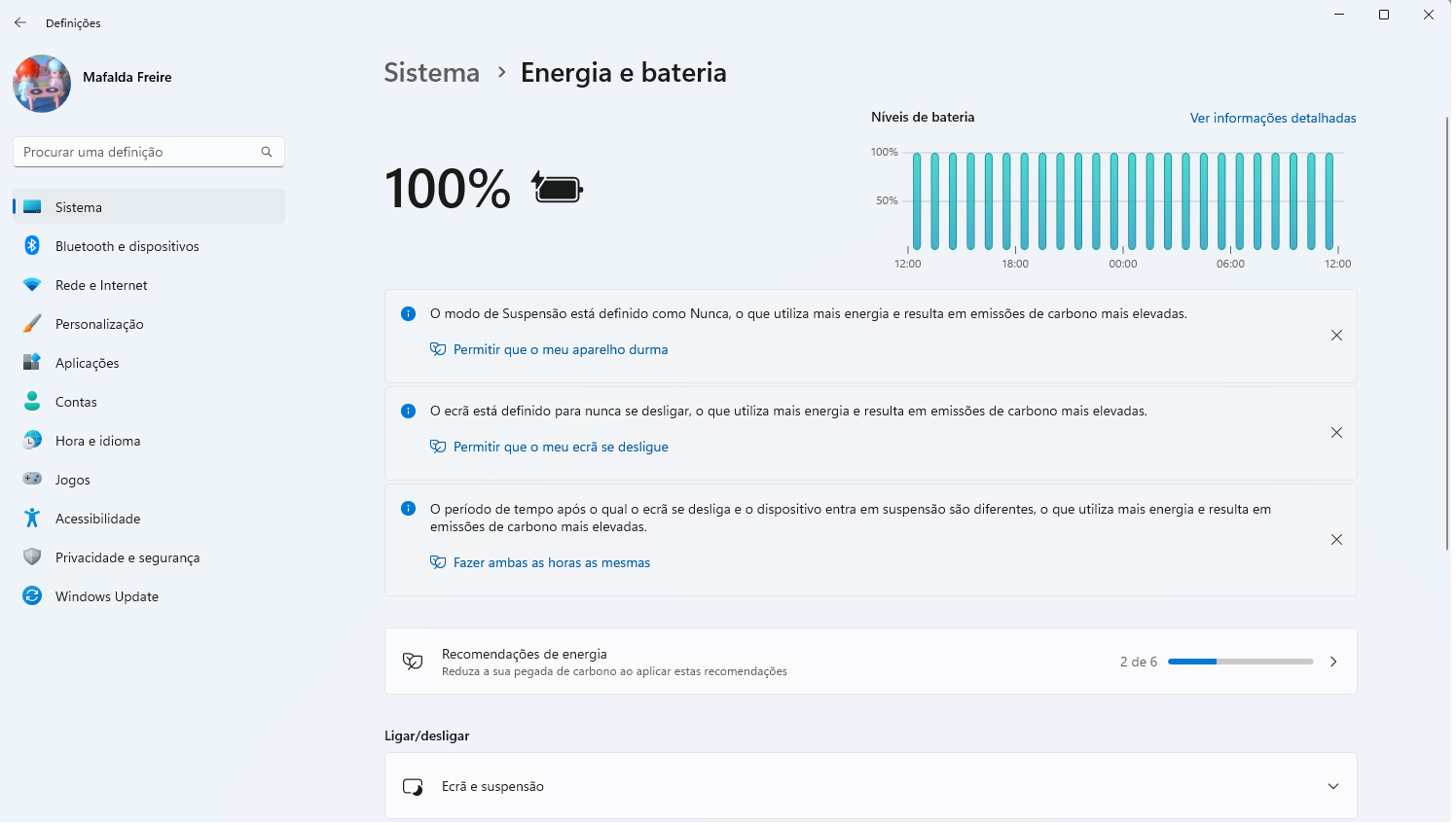Open Aplicações settings page

coord(87,363)
